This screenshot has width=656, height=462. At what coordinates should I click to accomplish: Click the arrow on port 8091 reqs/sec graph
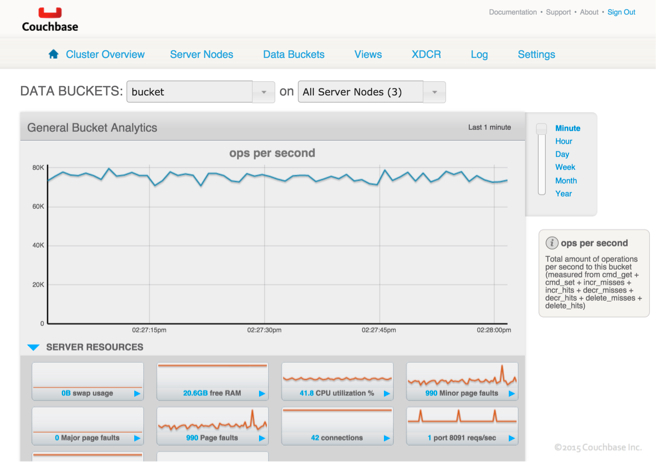click(x=512, y=438)
